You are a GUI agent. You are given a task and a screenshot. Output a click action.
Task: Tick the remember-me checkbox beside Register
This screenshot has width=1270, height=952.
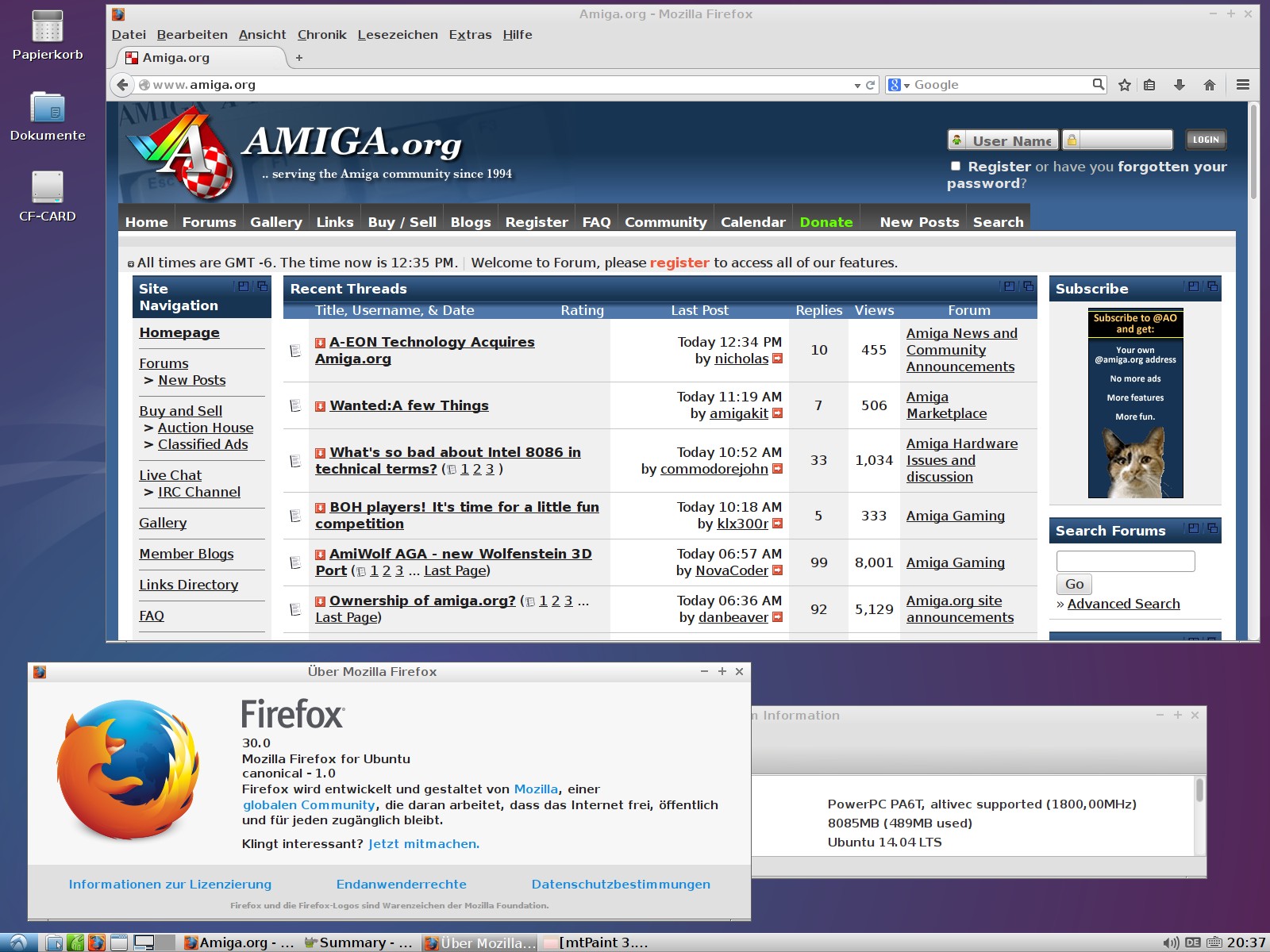tap(956, 166)
